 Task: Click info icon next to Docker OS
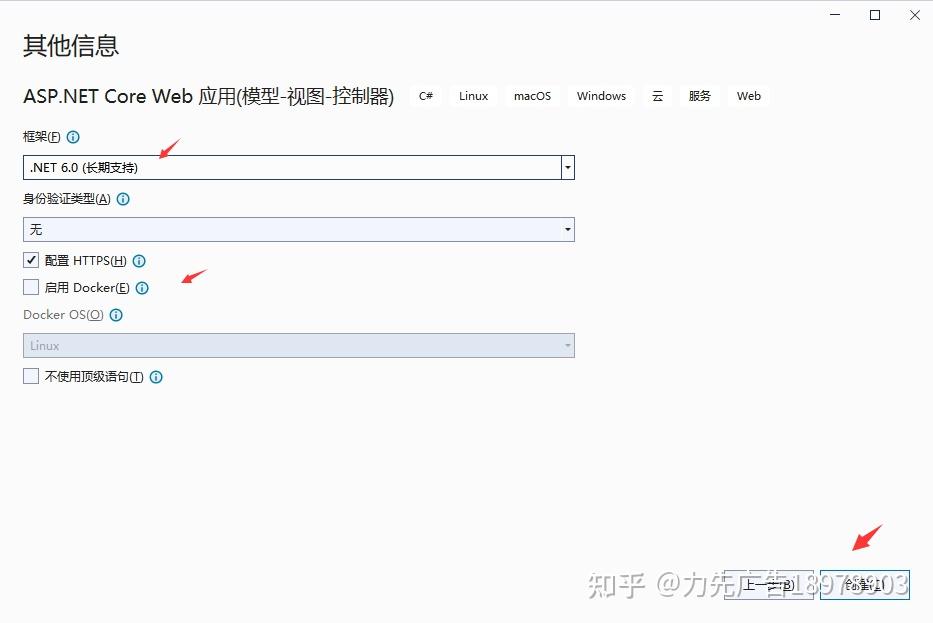click(x=117, y=315)
